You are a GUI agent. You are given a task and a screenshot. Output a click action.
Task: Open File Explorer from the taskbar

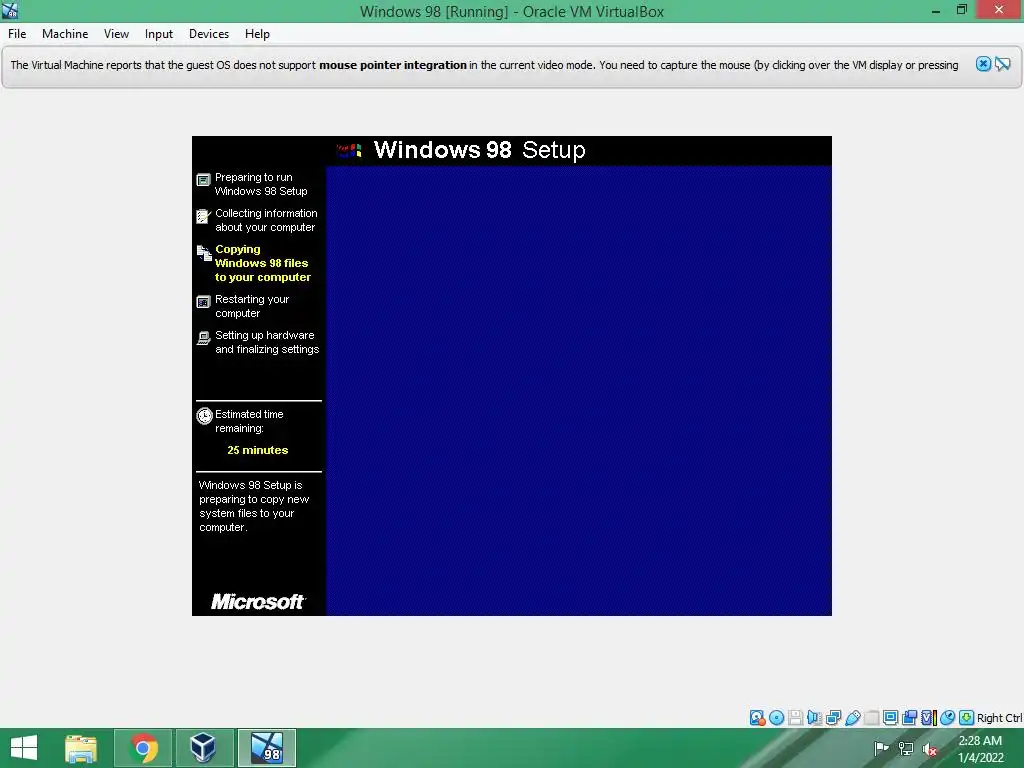point(81,748)
